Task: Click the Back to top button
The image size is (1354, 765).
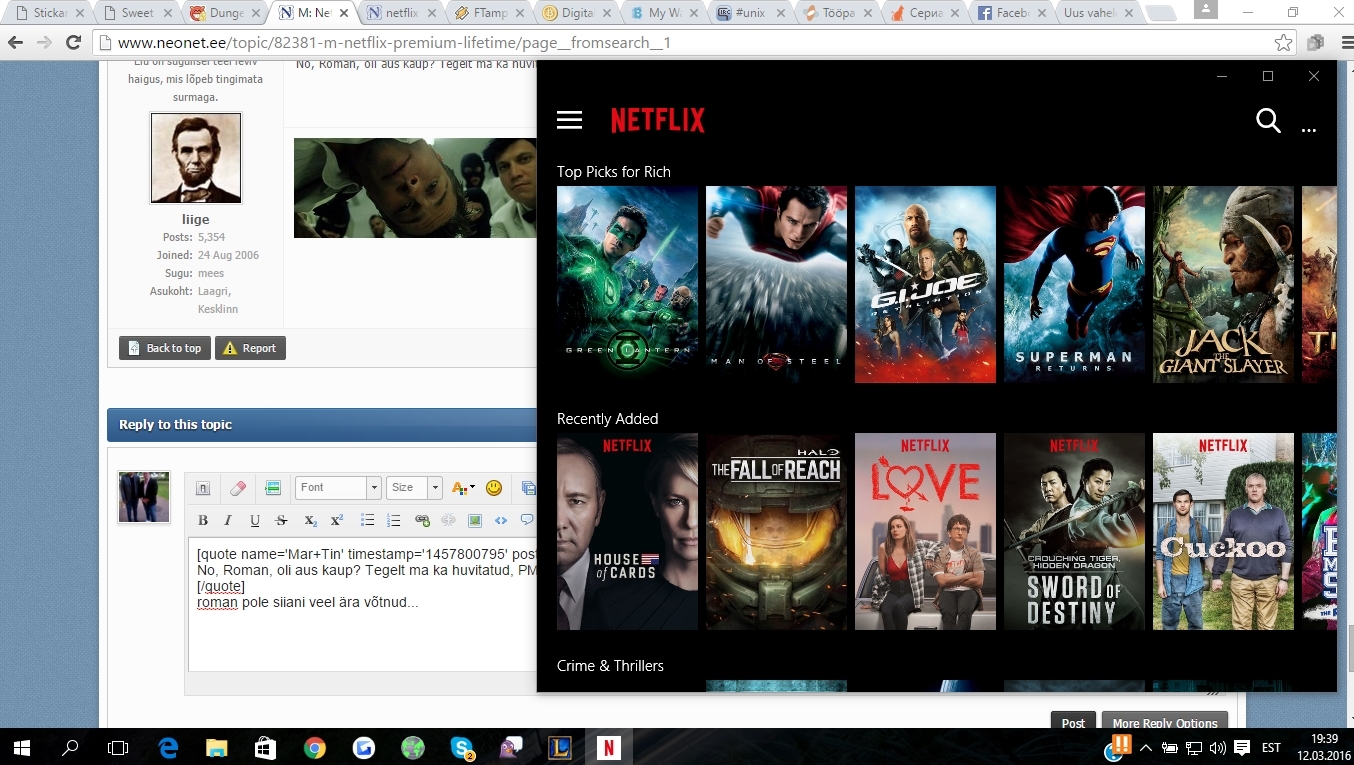Action: click(165, 348)
